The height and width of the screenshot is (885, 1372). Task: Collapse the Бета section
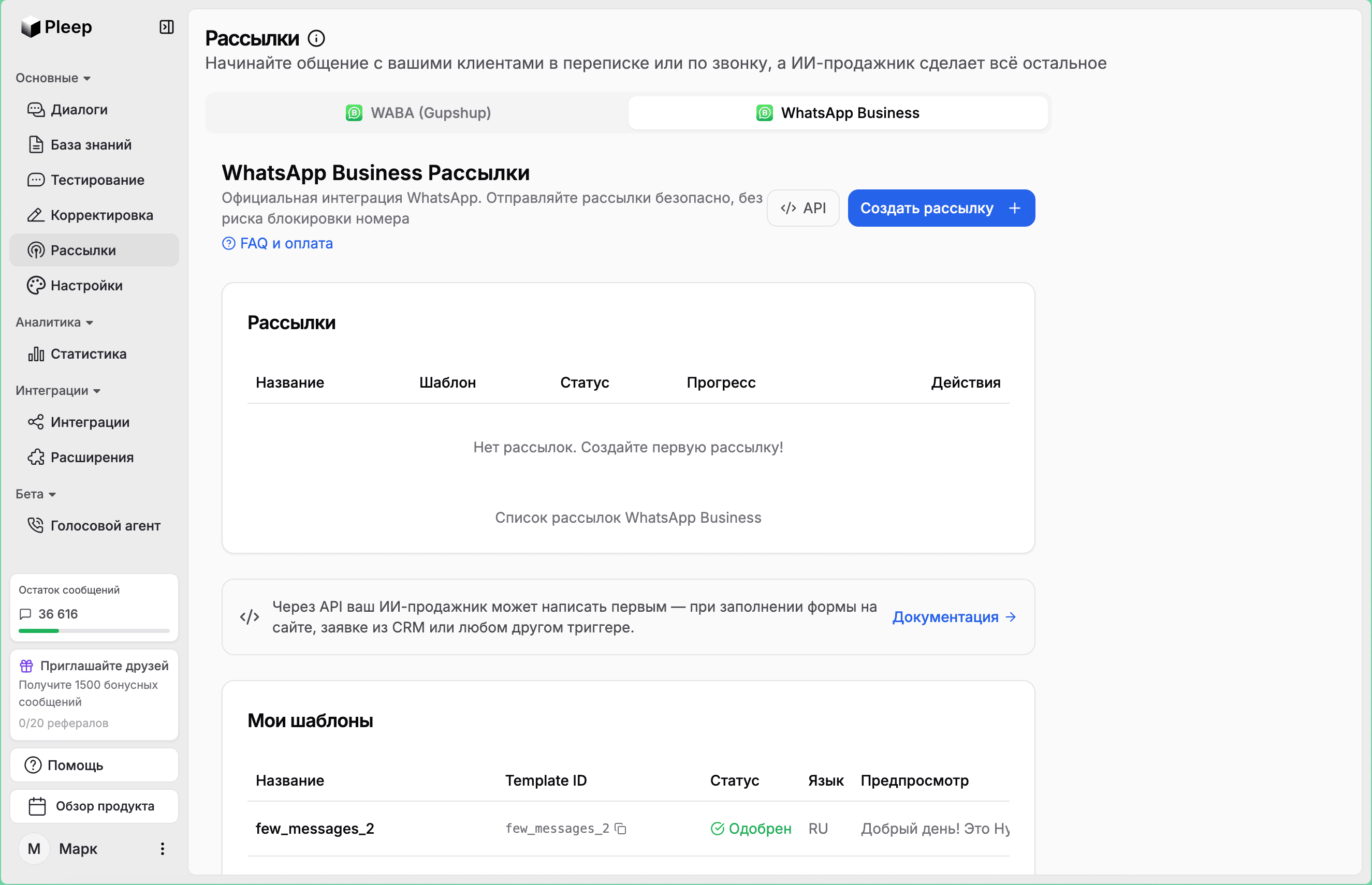tap(36, 494)
